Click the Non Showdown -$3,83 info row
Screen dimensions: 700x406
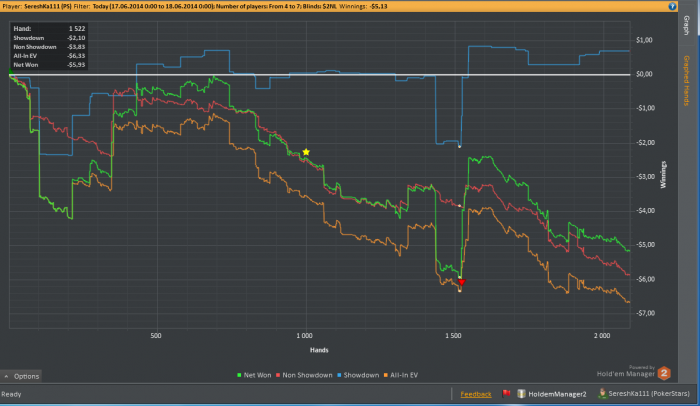pyautogui.click(x=49, y=47)
